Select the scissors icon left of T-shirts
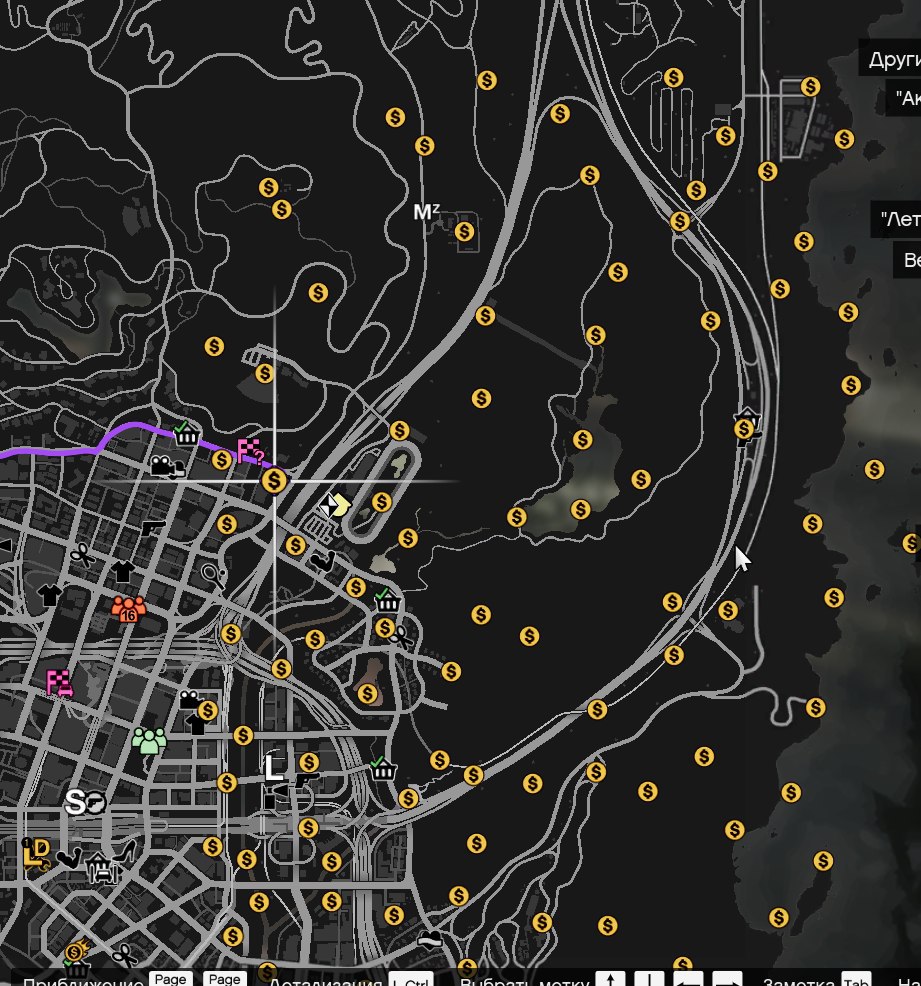Viewport: 921px width, 986px height. [82, 555]
